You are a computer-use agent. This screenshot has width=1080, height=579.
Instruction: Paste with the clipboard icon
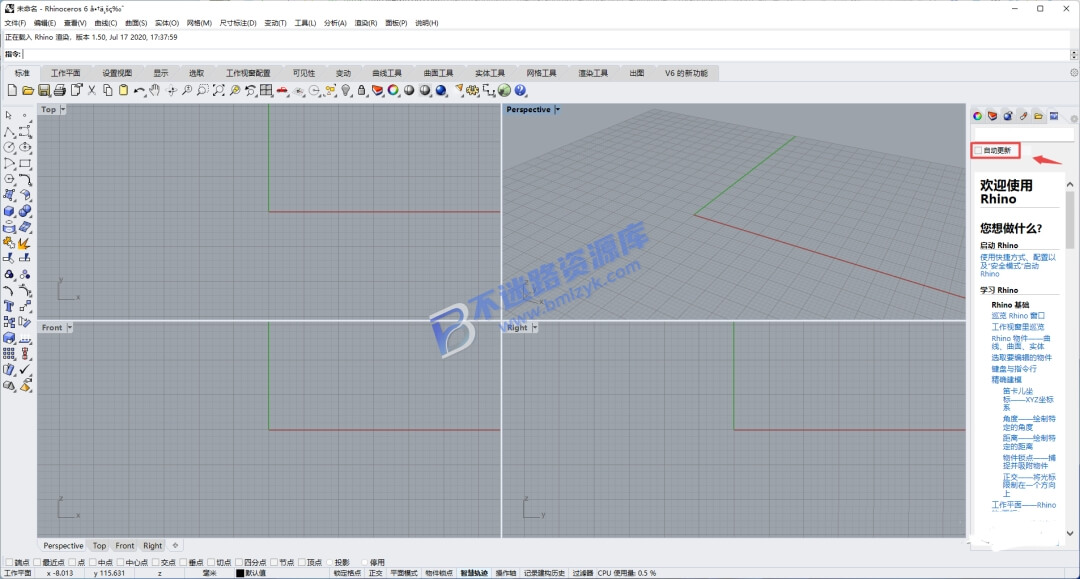(123, 90)
